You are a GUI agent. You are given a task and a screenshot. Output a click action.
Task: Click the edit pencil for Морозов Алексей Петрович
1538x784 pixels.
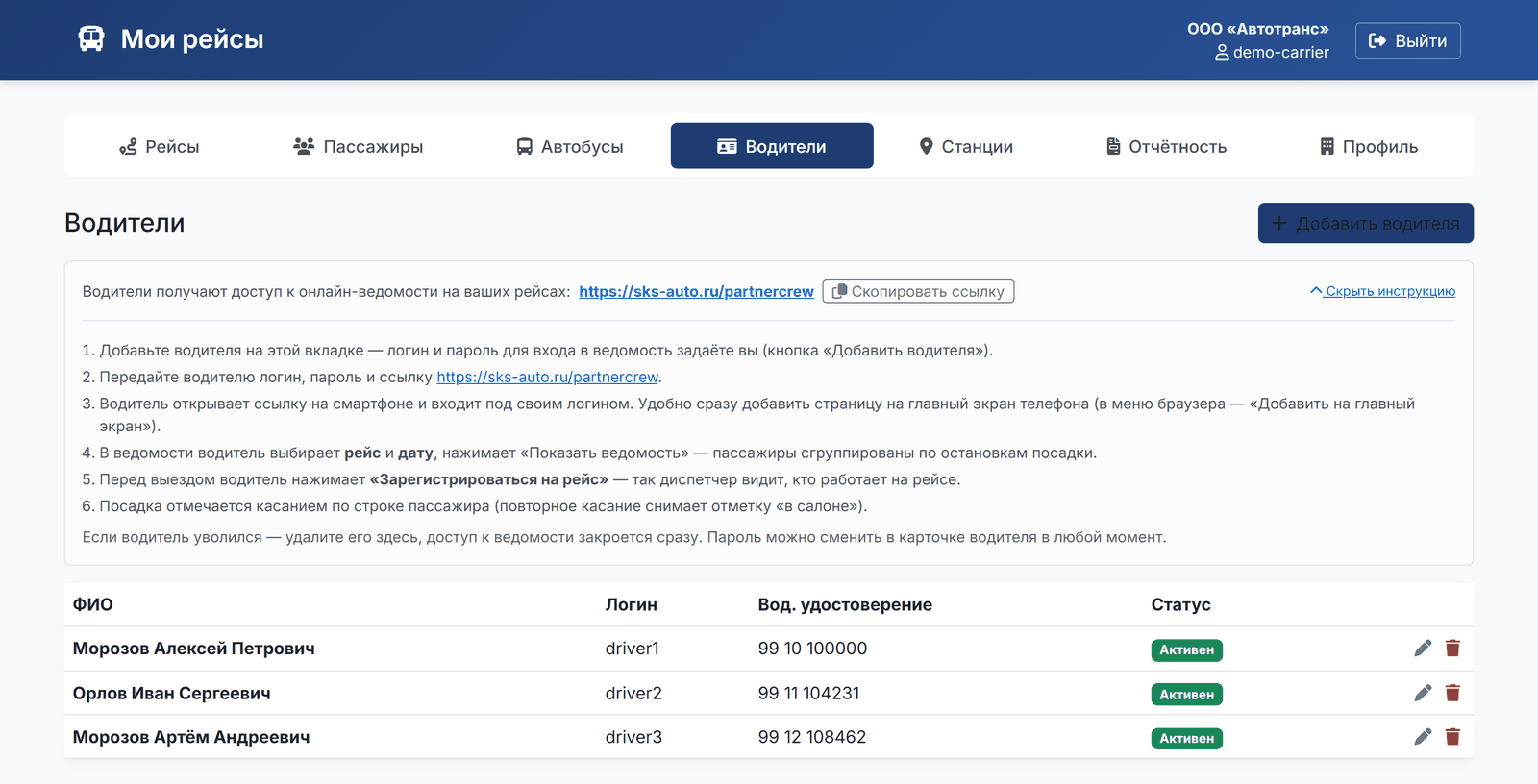(1423, 649)
